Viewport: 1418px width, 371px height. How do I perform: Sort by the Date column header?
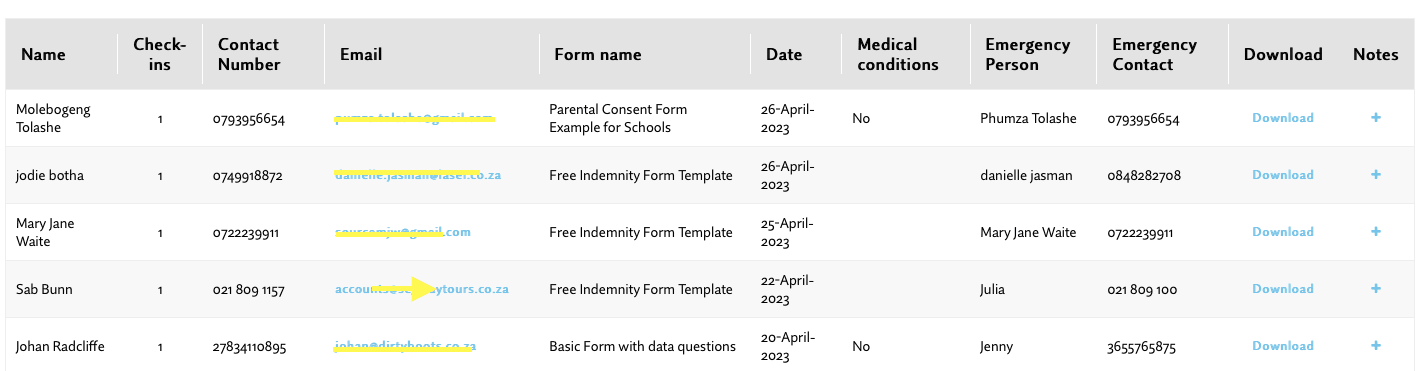[x=784, y=54]
